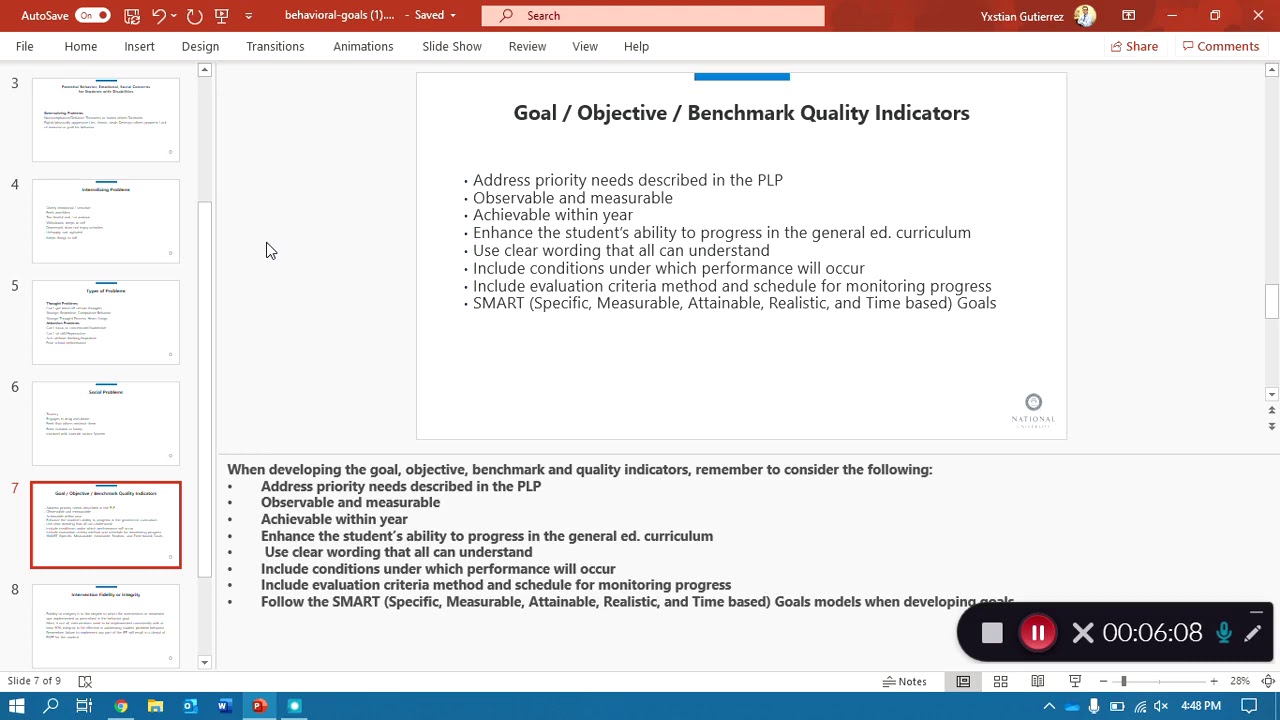Click the Search box in title bar
The image size is (1280, 720).
(653, 15)
